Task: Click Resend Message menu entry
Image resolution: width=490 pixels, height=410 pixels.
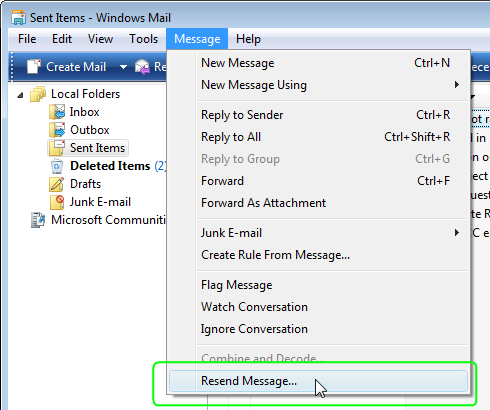Action: click(x=318, y=381)
